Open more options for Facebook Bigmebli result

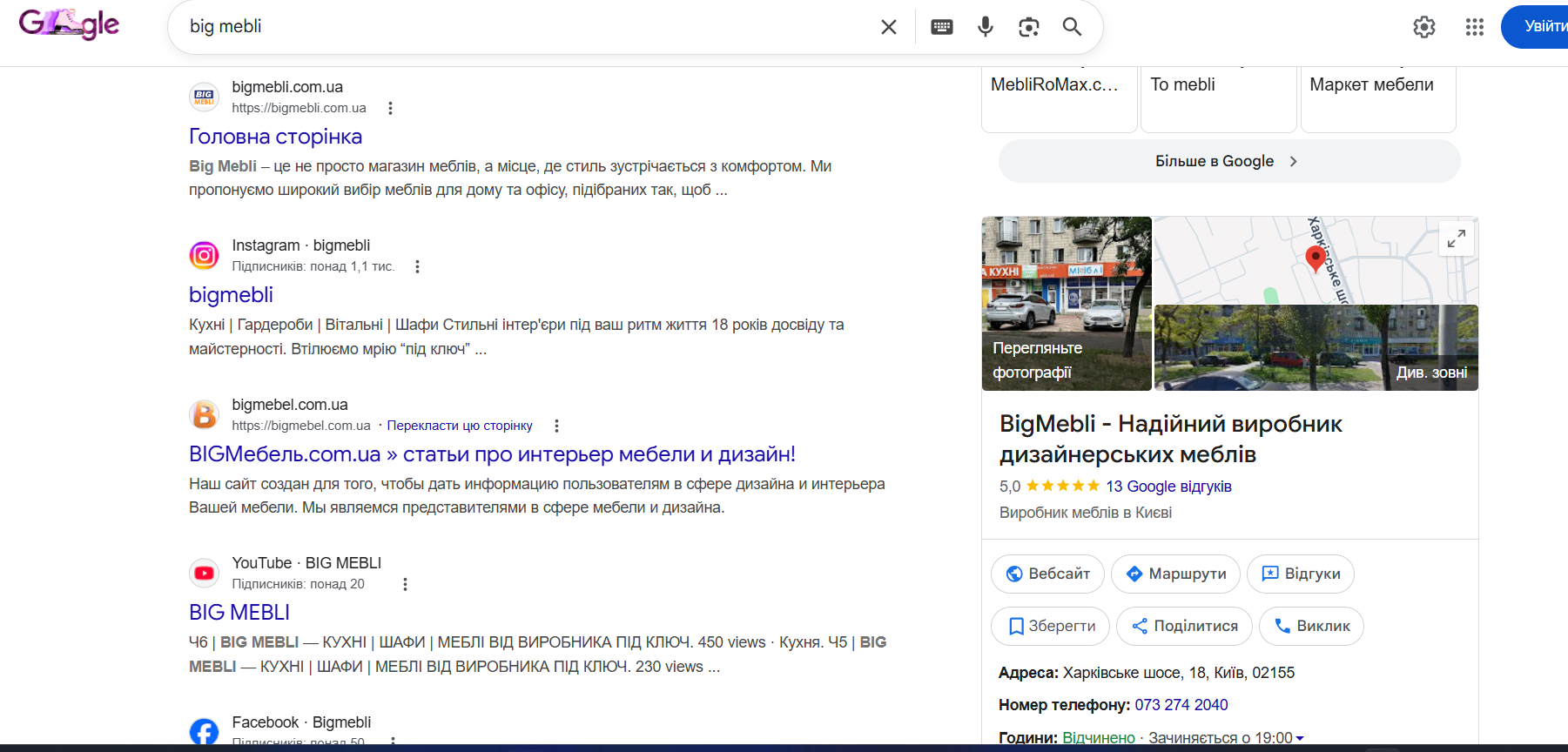click(x=394, y=742)
